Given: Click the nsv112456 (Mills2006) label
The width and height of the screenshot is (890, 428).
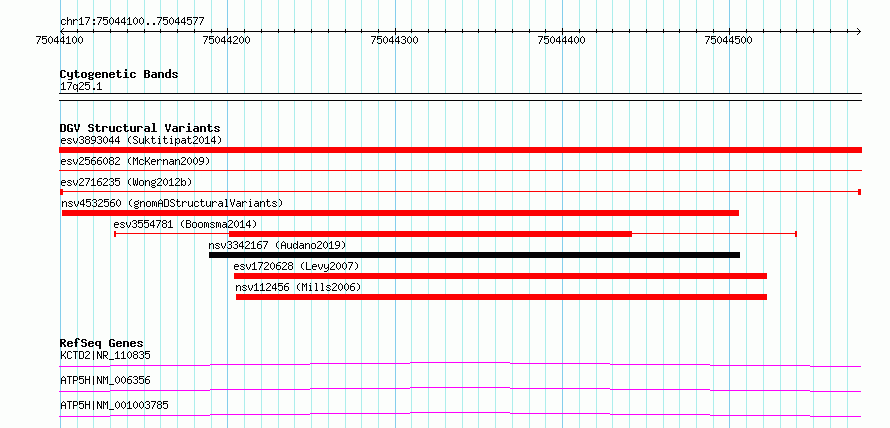Looking at the screenshot, I should point(298,287).
